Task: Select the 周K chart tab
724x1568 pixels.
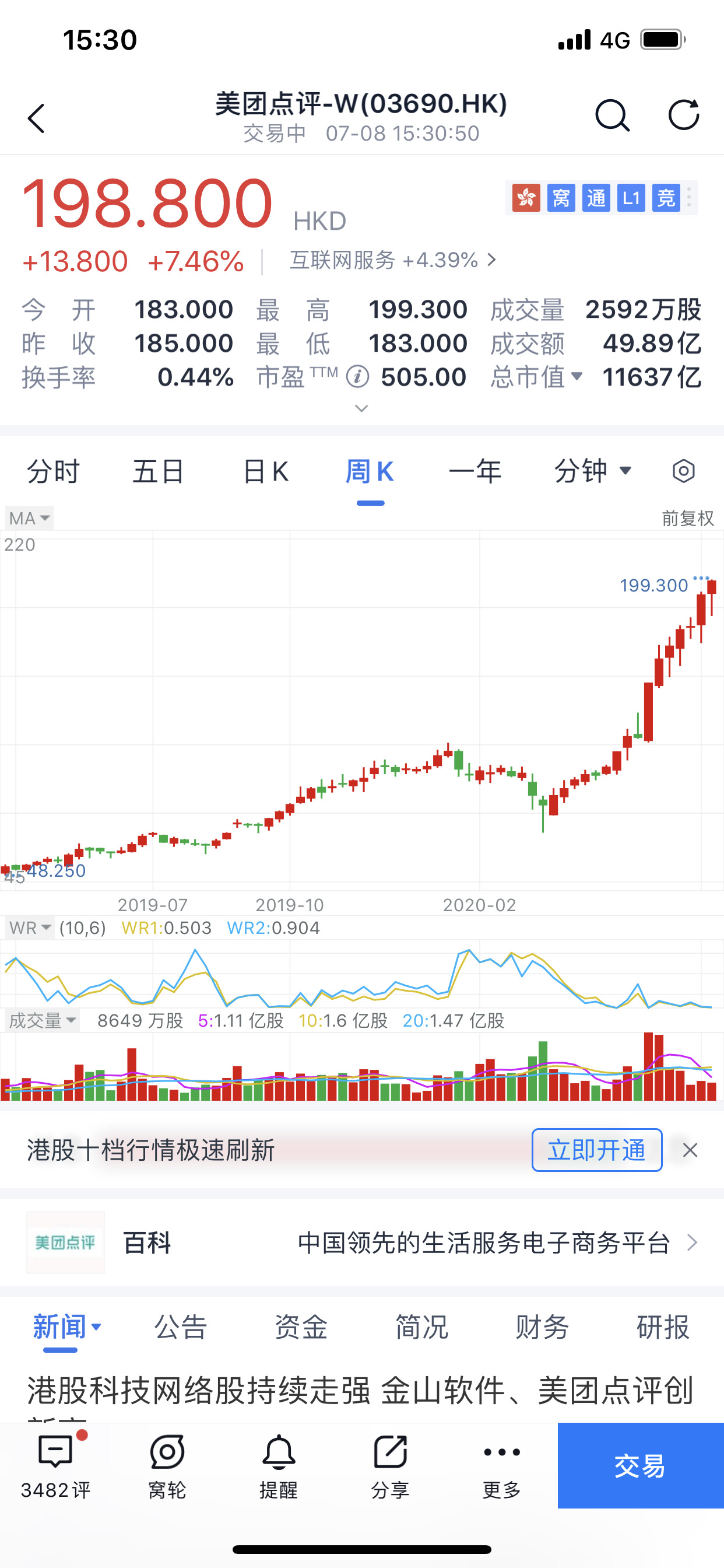Action: click(x=370, y=471)
